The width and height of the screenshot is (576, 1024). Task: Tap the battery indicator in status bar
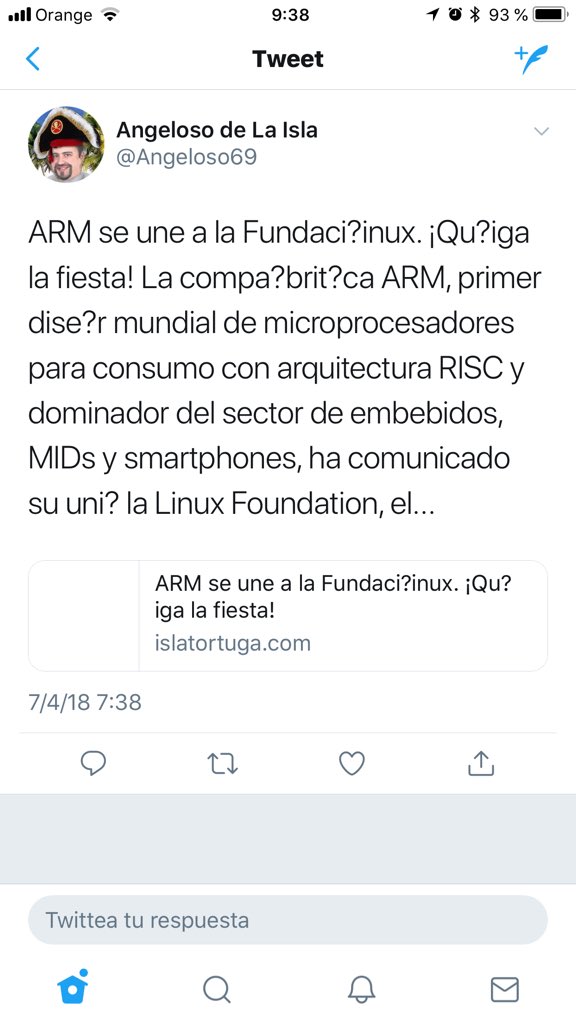[551, 14]
